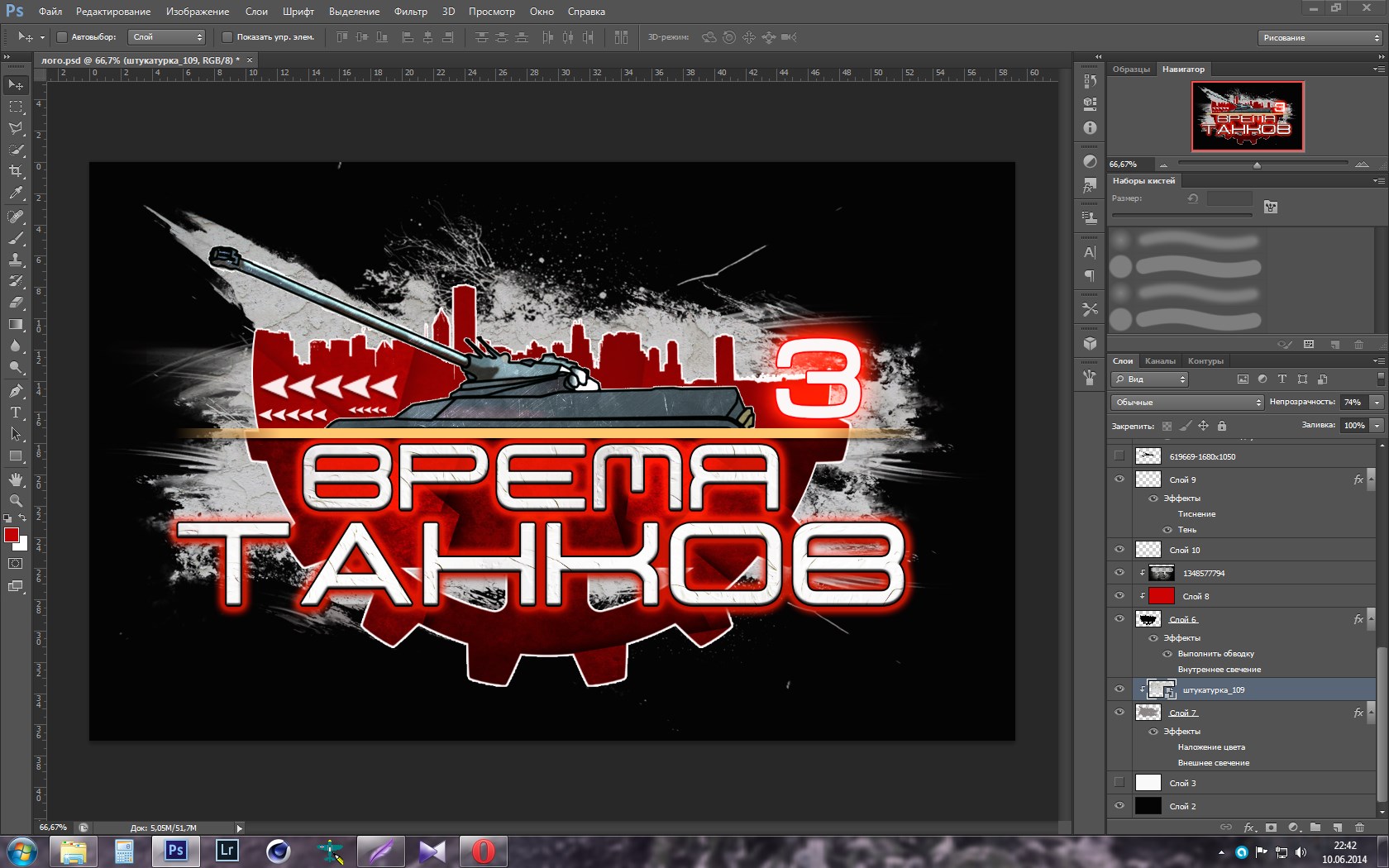This screenshot has height=868, width=1389.
Task: Open the Непрозрачность opacity arrow
Action: point(1377,403)
